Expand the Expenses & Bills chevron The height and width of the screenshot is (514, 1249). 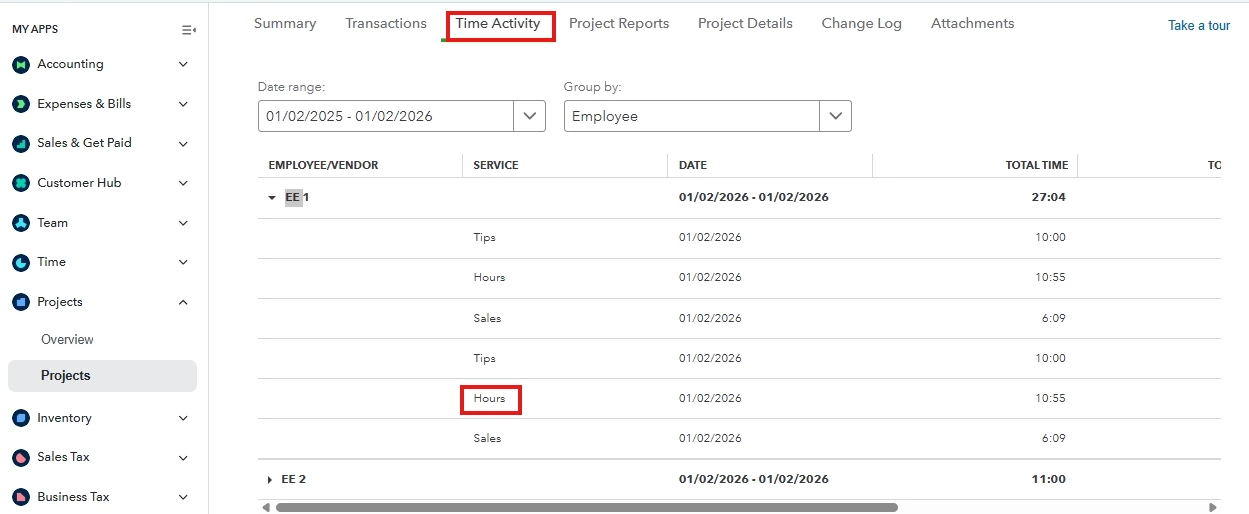click(x=183, y=104)
